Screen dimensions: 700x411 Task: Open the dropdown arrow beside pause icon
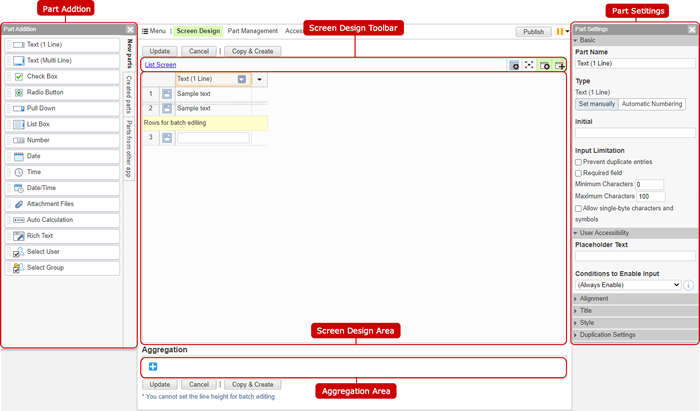coord(567,32)
